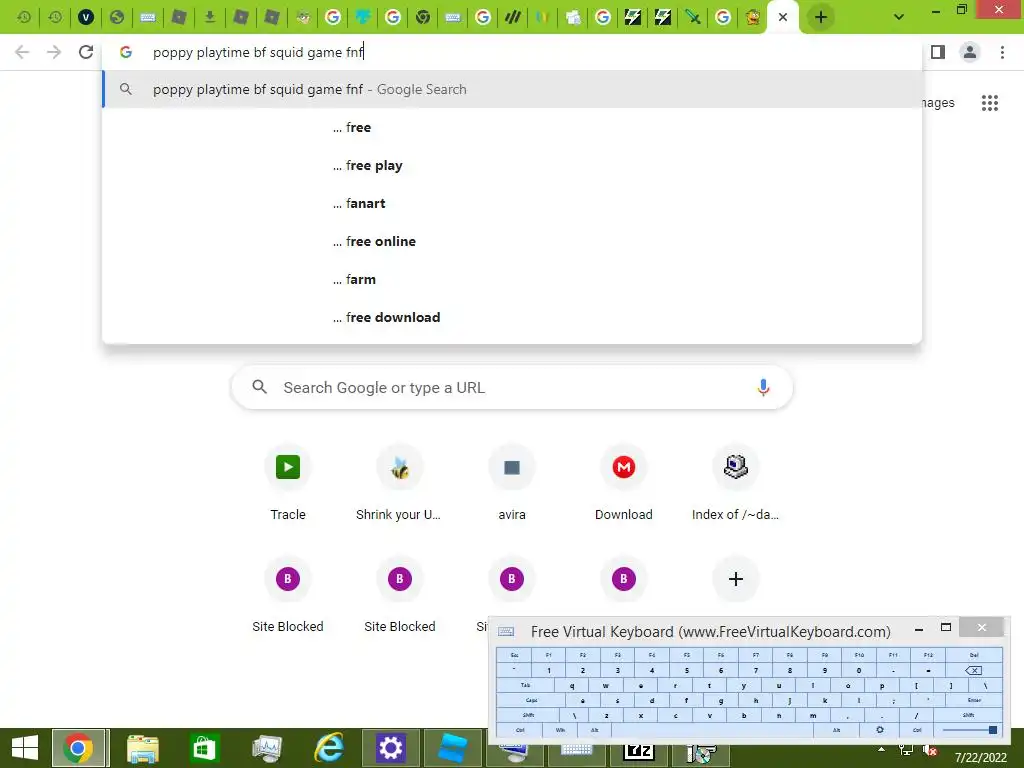
Task: Close the active browser tab
Action: pos(783,17)
